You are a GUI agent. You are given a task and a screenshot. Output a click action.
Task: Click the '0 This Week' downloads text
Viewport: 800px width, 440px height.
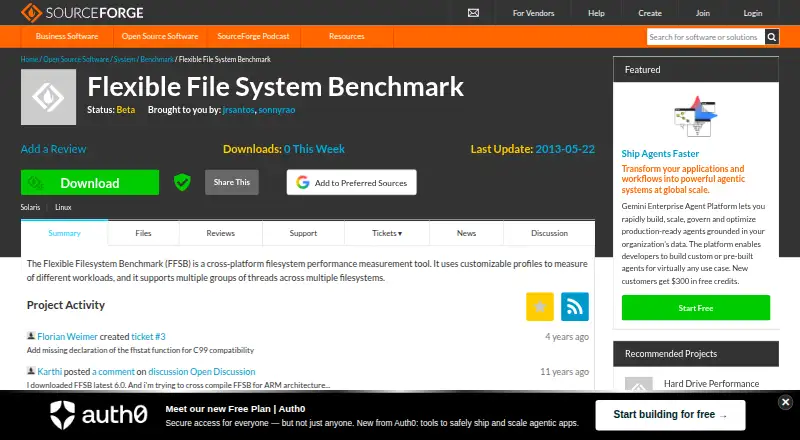click(x=314, y=149)
